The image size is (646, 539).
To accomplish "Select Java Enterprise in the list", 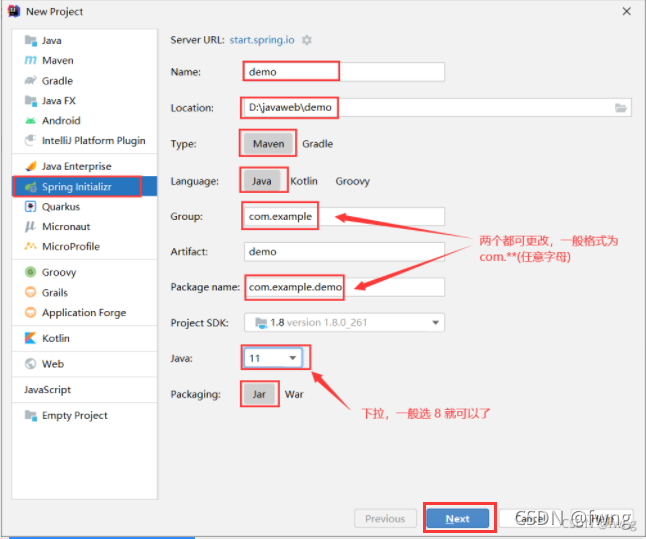I will click(x=84, y=166).
